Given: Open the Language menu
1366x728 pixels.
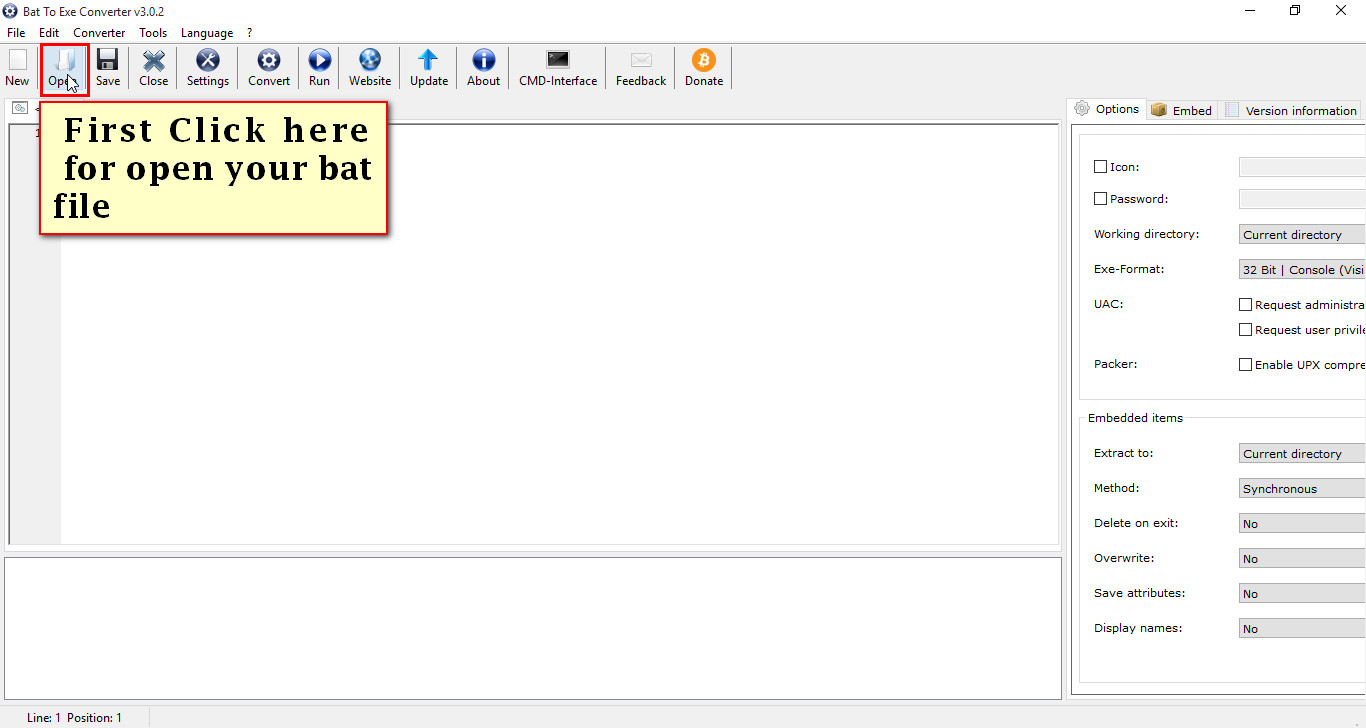Looking at the screenshot, I should [207, 33].
